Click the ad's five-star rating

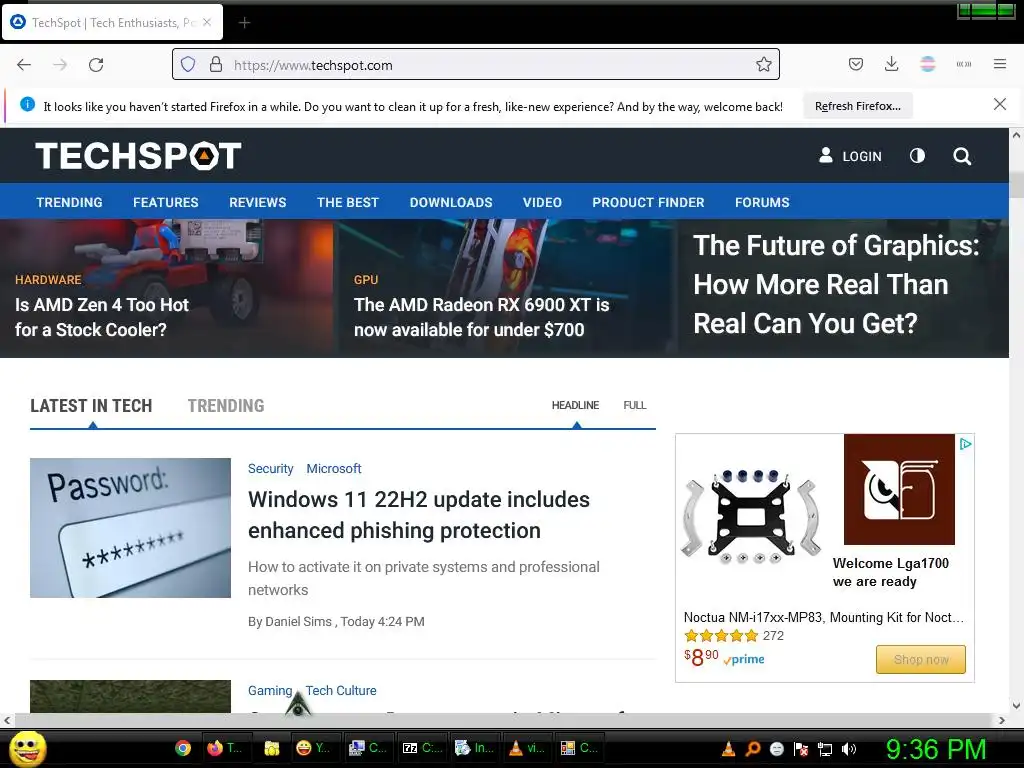721,635
